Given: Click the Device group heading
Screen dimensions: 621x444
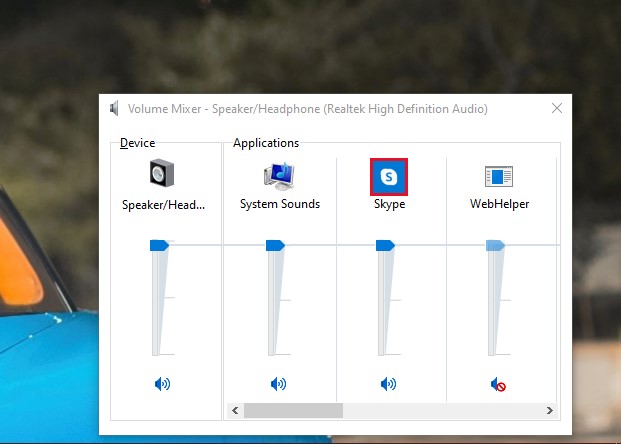Looking at the screenshot, I should (137, 143).
